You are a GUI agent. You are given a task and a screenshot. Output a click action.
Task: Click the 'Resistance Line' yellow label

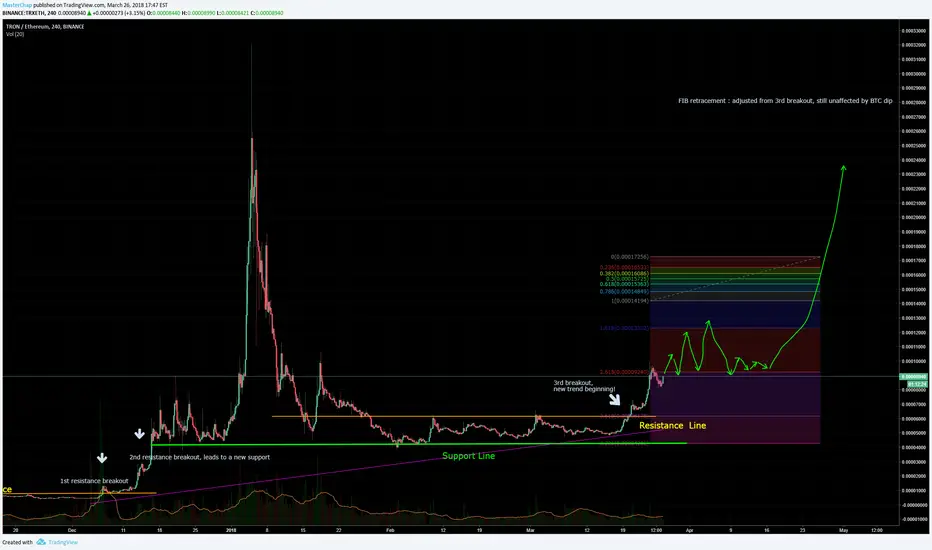[x=672, y=425]
